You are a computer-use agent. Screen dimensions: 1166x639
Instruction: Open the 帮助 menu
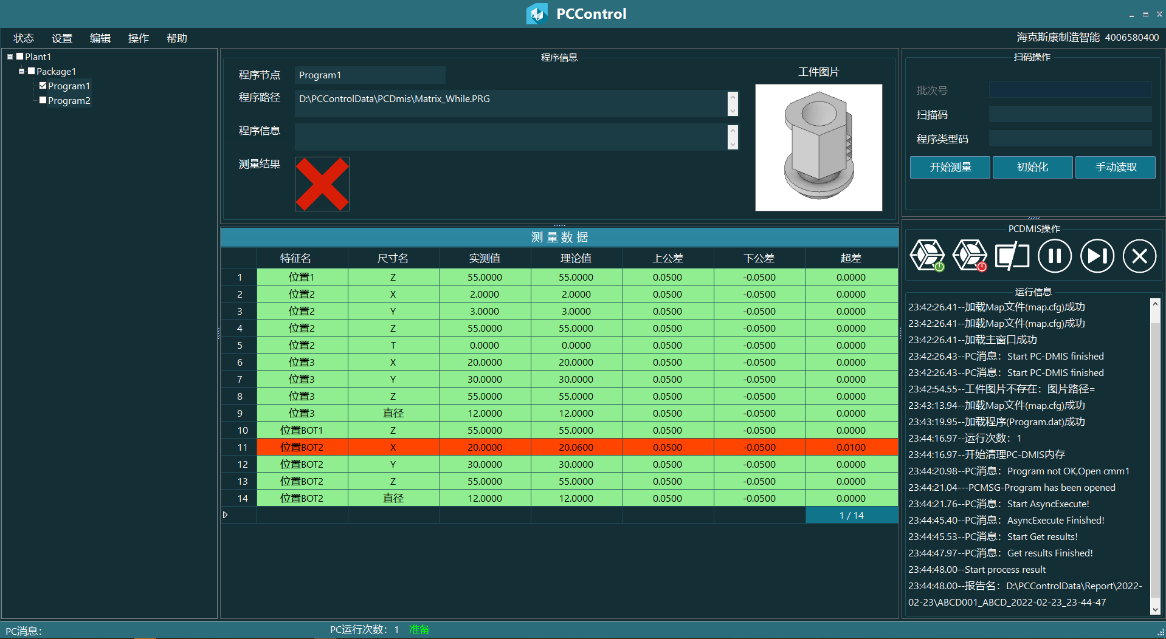177,38
